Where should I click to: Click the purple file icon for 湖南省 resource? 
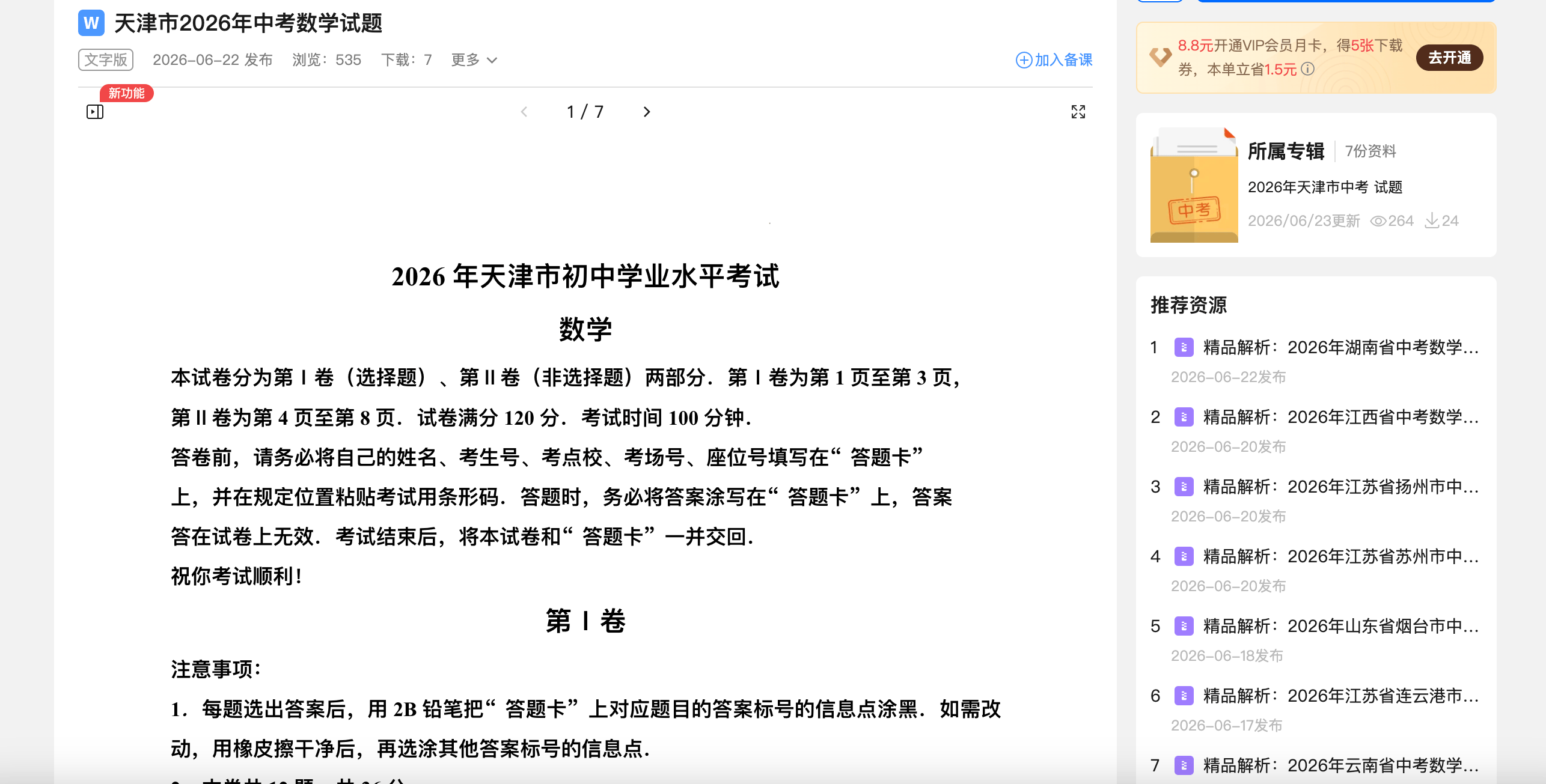tap(1184, 347)
